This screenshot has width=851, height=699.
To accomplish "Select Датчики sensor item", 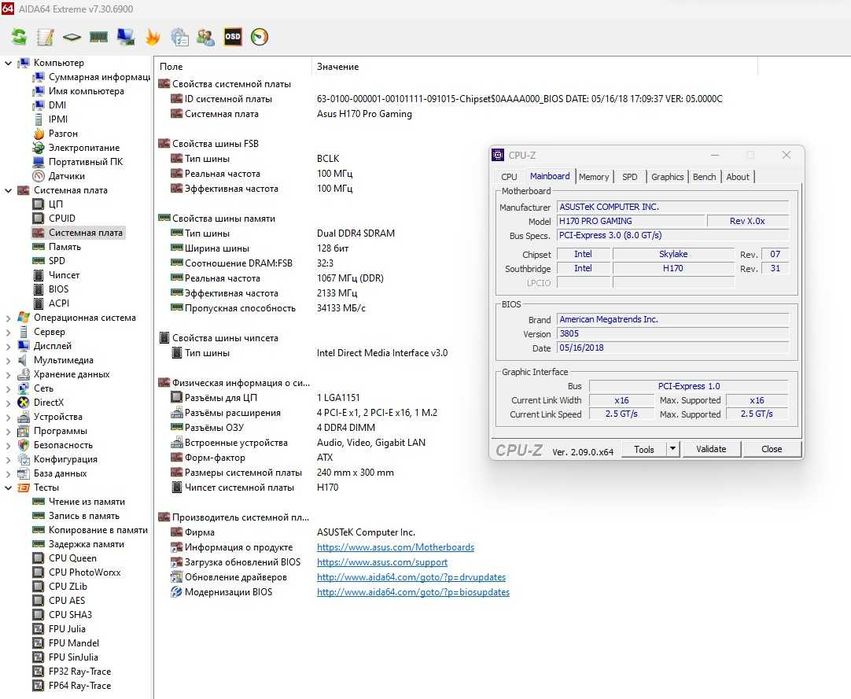I will (x=67, y=176).
